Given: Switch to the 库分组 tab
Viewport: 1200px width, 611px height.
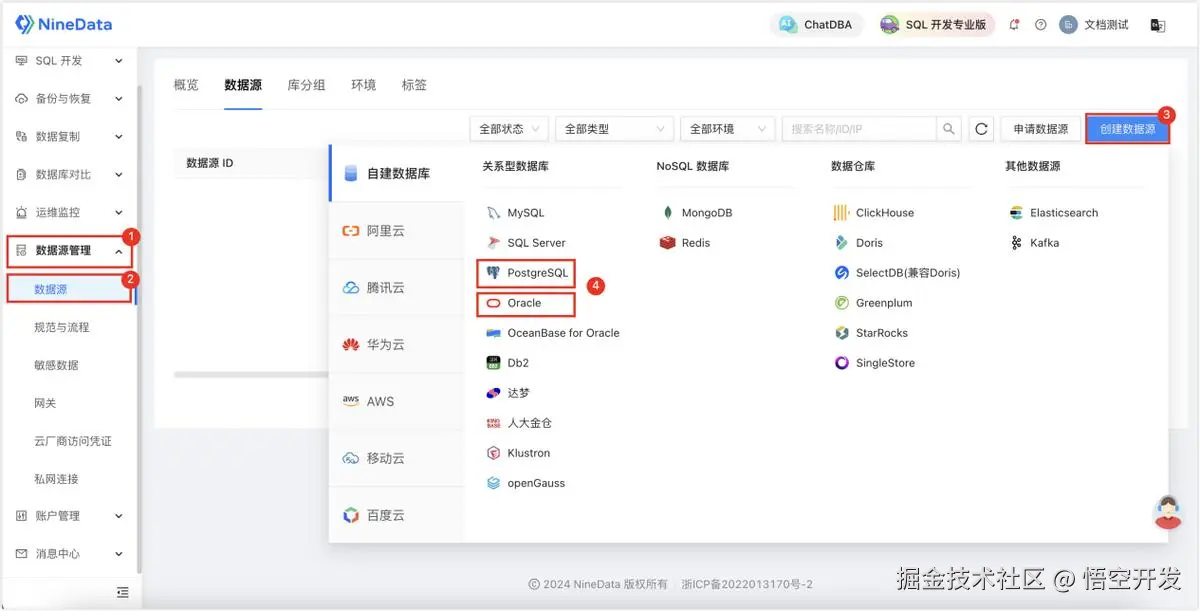Looking at the screenshot, I should click(306, 85).
